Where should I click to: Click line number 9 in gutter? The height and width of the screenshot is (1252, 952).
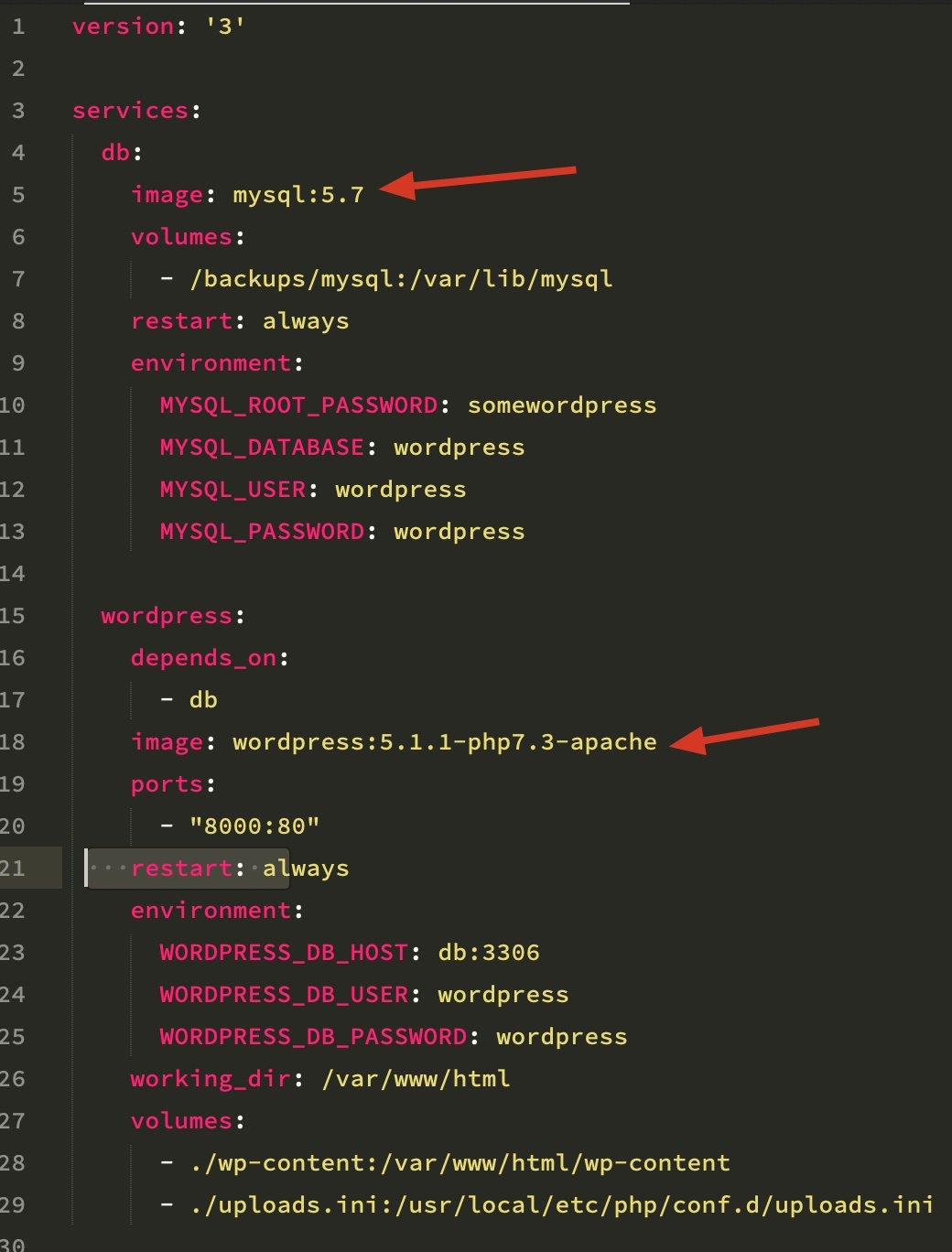pos(18,363)
